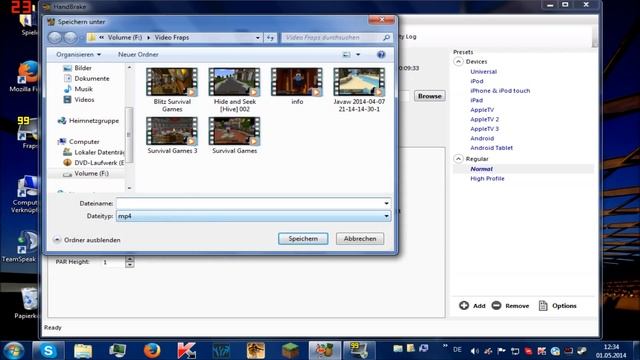Open the view options dropdown arrow
This screenshot has height=360, width=640.
[x=358, y=55]
